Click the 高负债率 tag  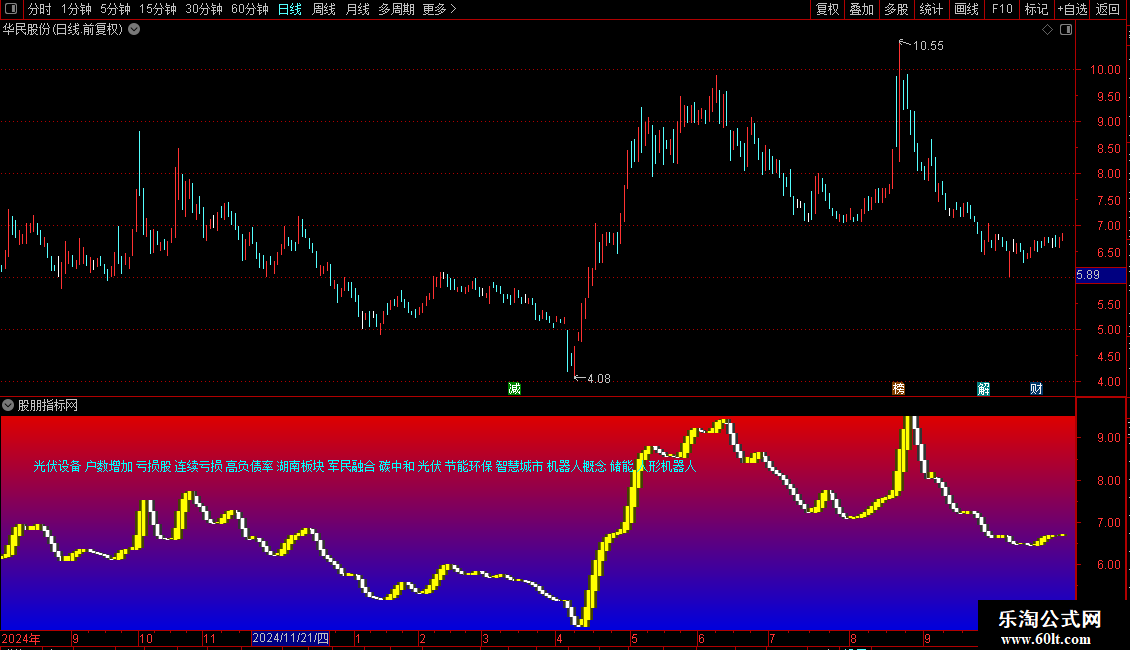[x=249, y=466]
